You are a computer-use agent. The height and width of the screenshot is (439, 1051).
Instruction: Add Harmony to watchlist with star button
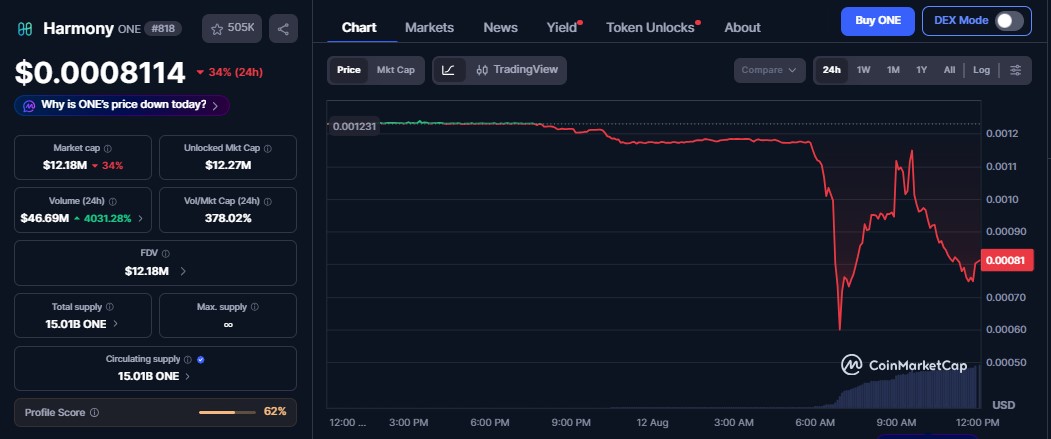(x=232, y=28)
